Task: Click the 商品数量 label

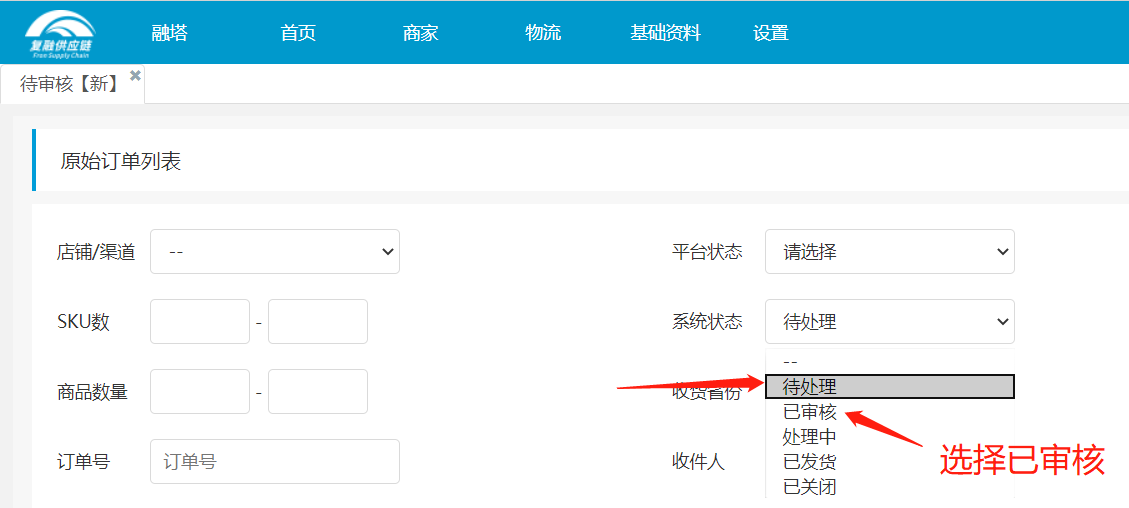Action: [92, 392]
